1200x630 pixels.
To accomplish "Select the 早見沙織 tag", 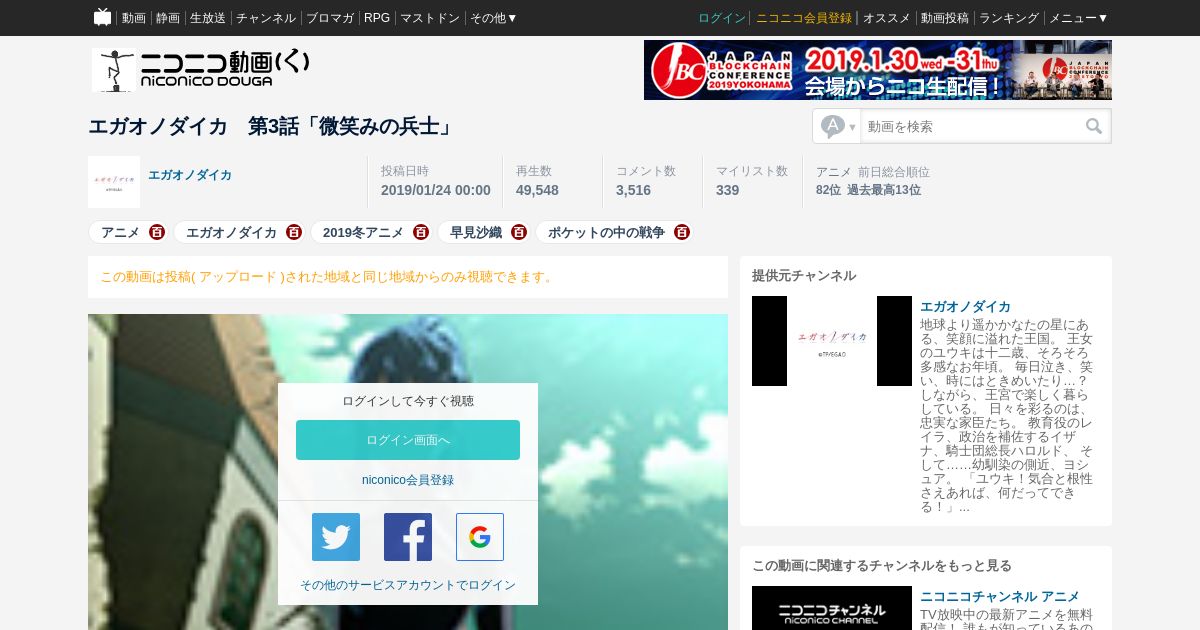I will 475,232.
